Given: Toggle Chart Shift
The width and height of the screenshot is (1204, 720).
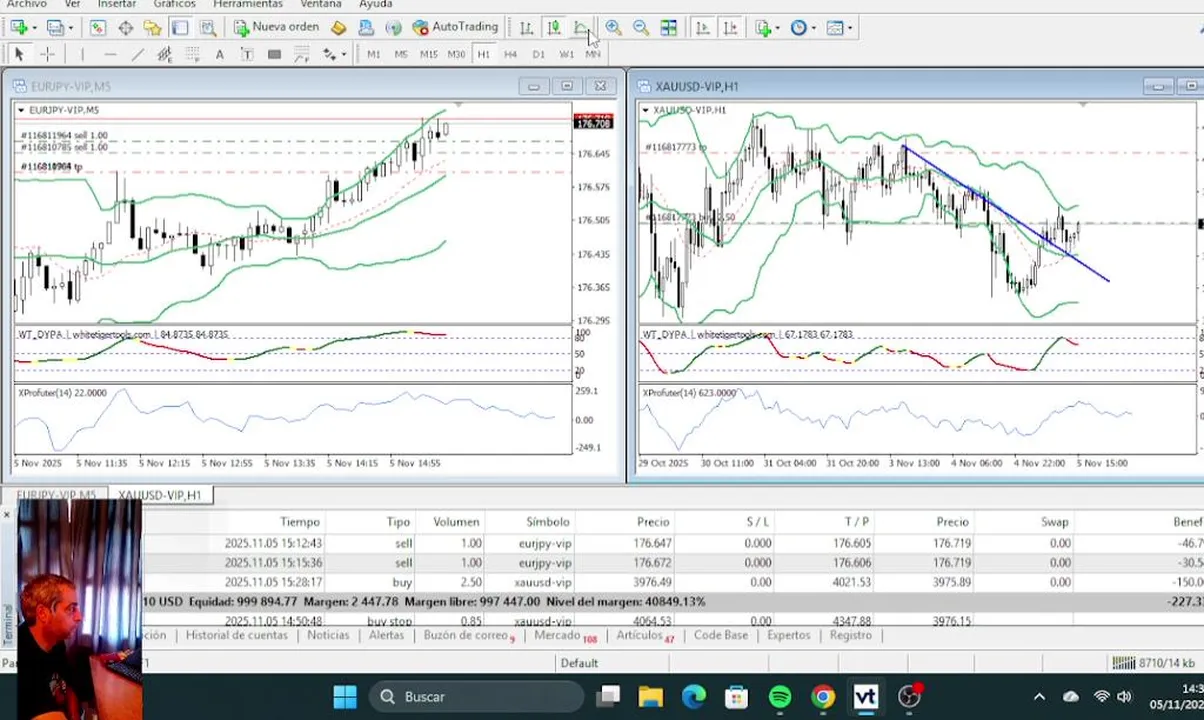Looking at the screenshot, I should tap(731, 27).
